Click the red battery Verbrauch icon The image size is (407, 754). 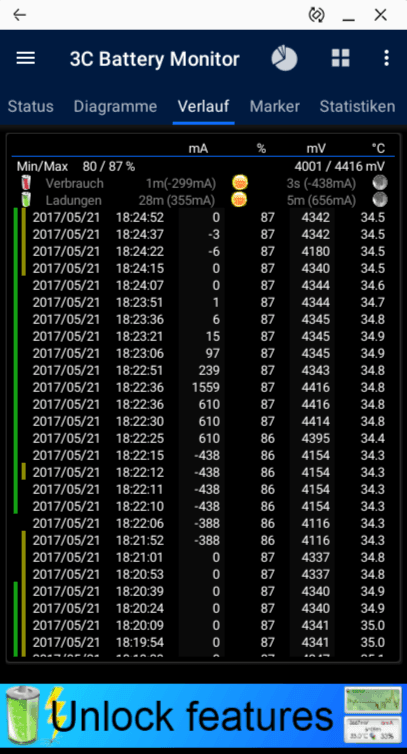coord(26,183)
